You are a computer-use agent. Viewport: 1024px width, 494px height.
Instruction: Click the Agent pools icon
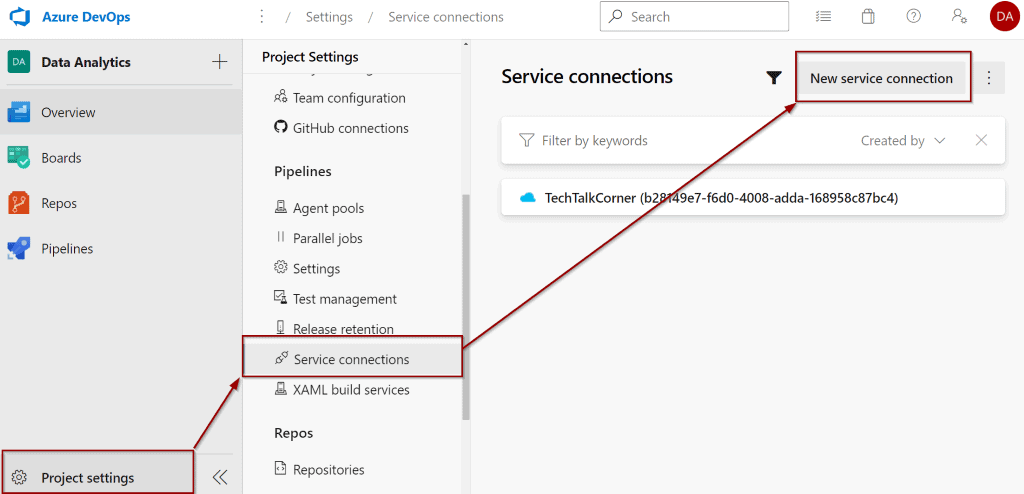click(281, 207)
